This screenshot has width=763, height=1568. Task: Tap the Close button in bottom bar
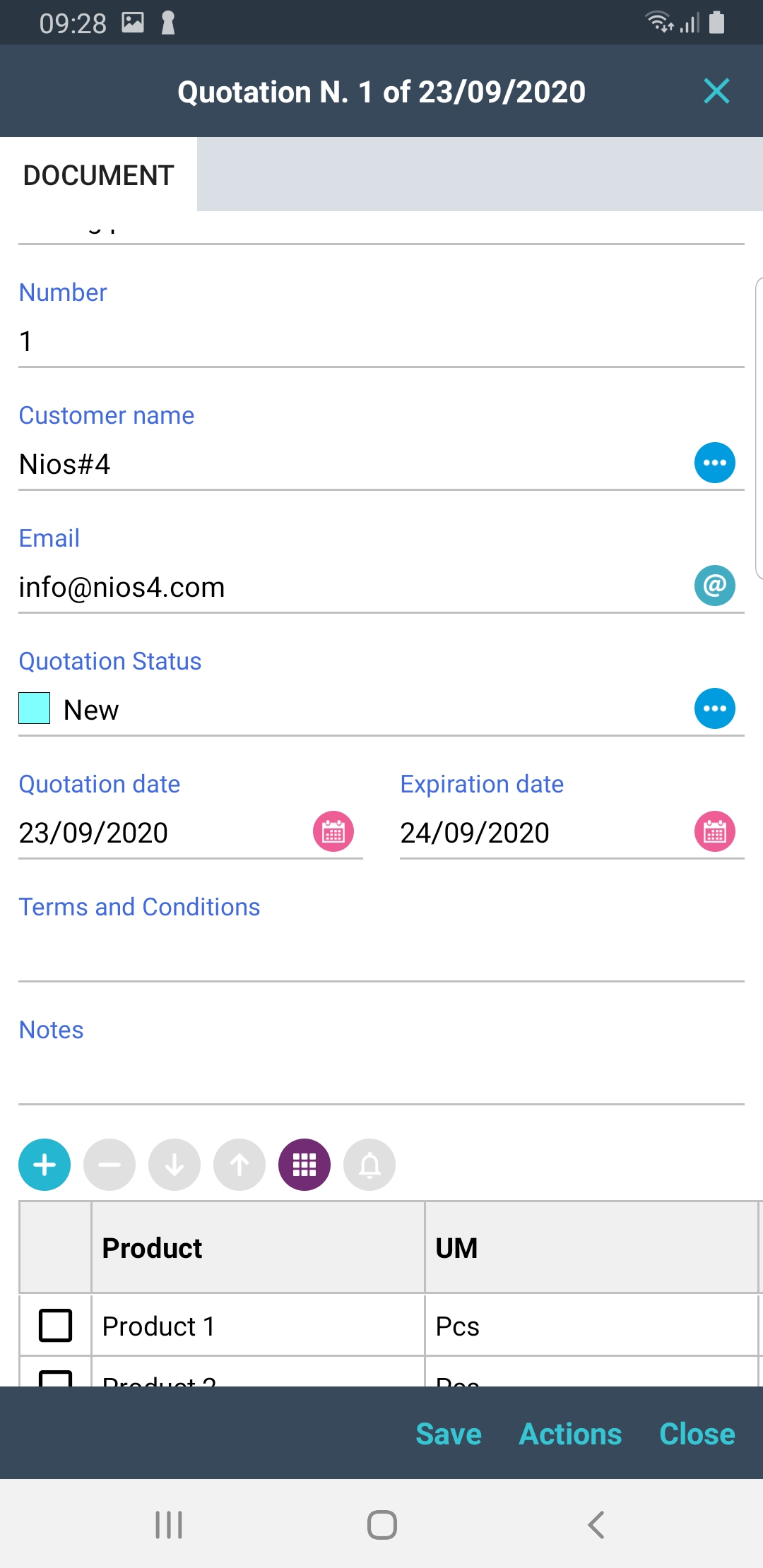[x=697, y=1434]
